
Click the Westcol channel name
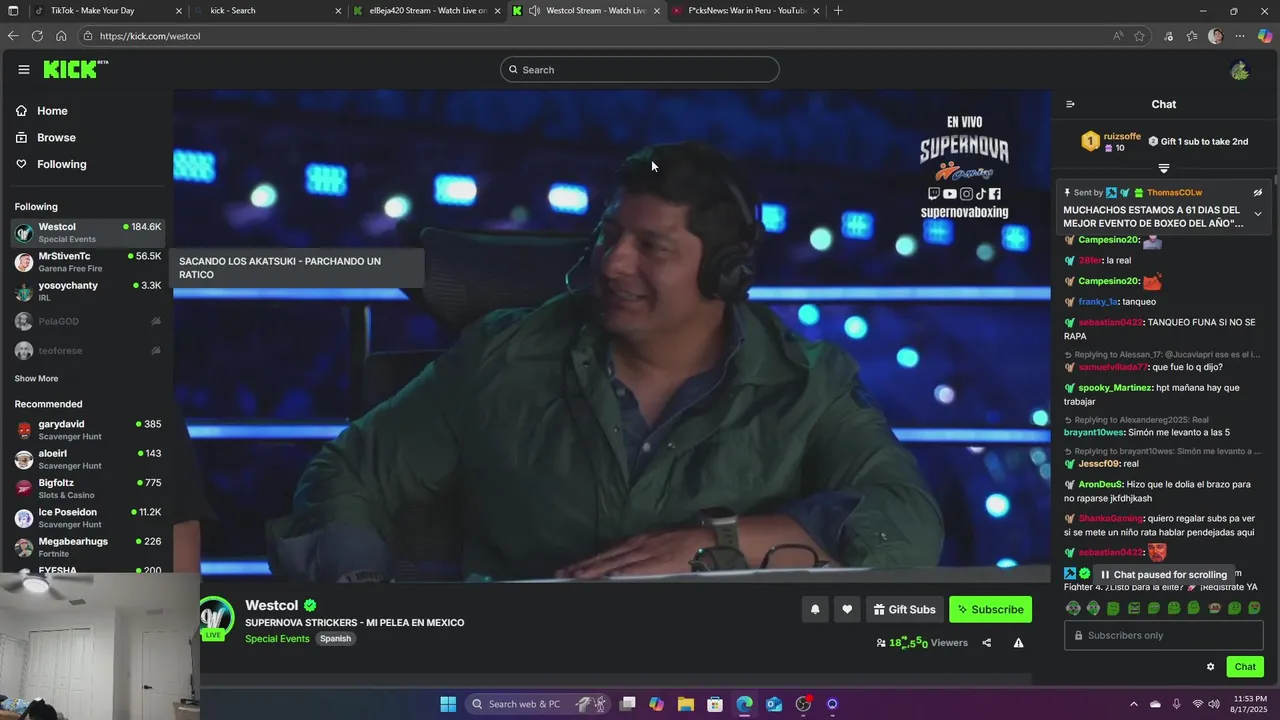272,605
